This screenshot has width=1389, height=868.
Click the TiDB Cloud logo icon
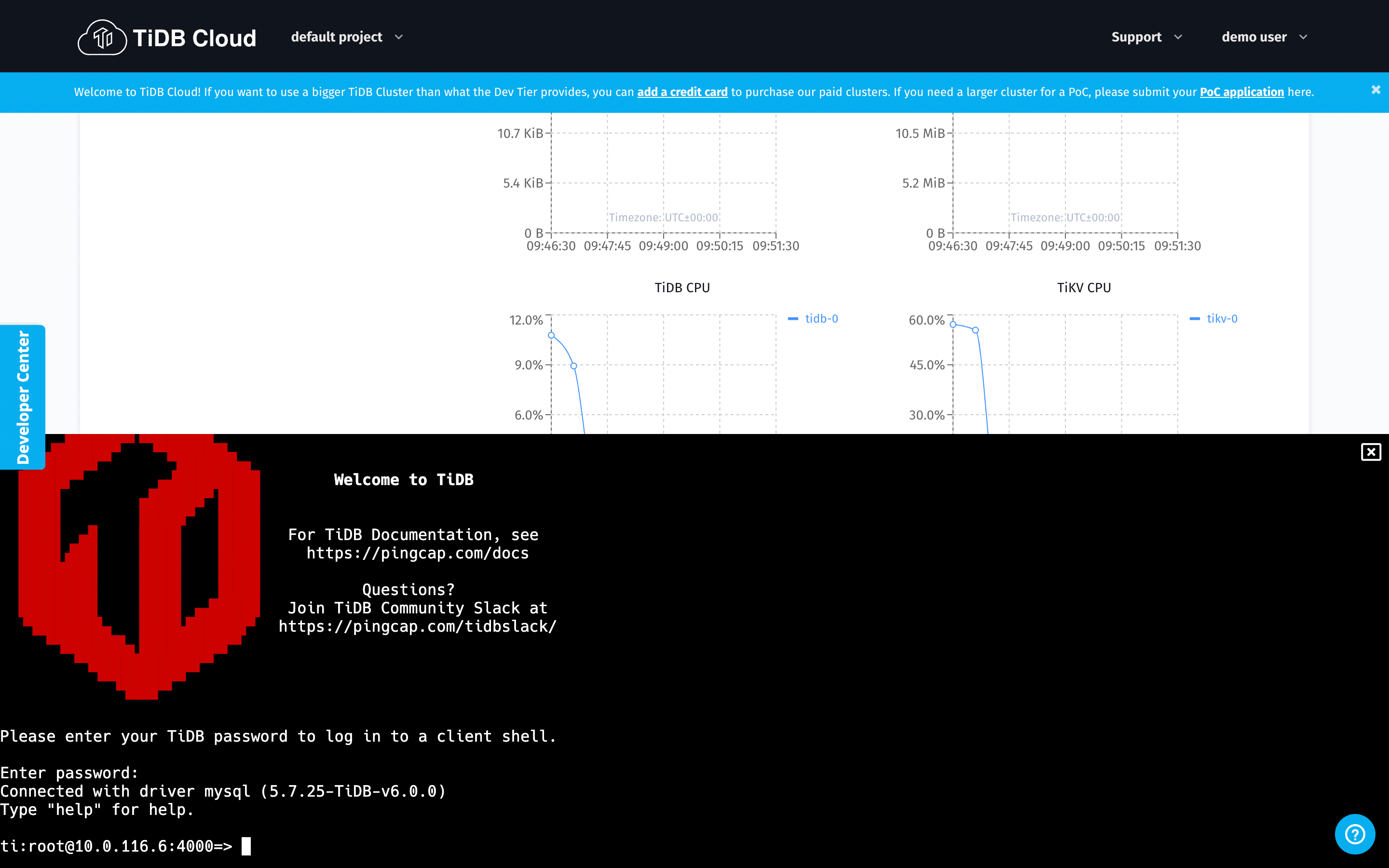pyautogui.click(x=102, y=37)
